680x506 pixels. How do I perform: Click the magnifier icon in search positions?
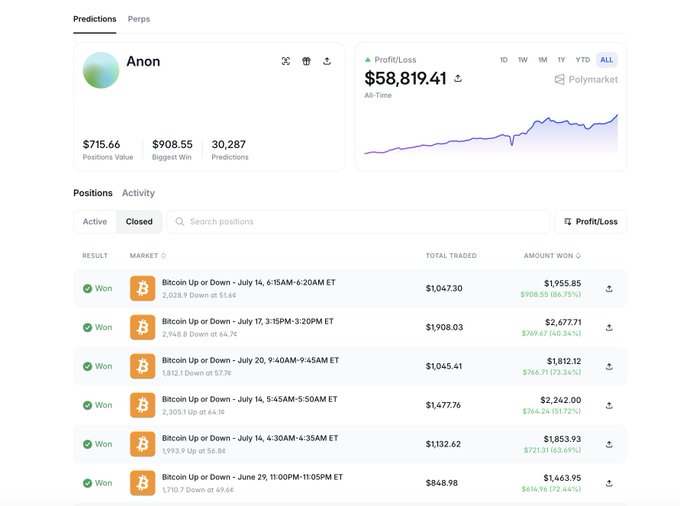click(180, 222)
